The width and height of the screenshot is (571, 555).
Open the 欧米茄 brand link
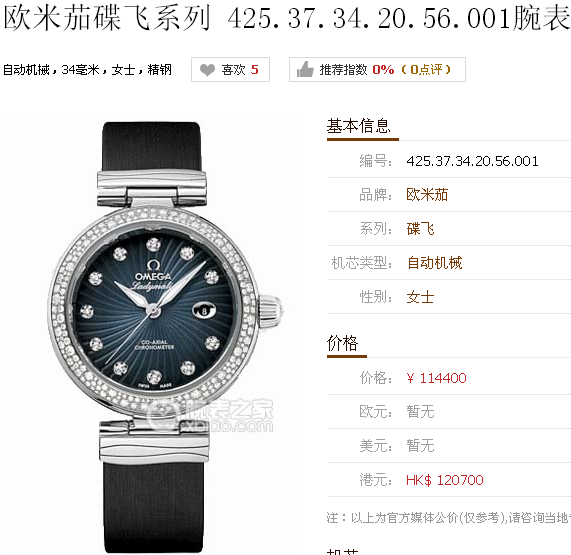coord(427,194)
